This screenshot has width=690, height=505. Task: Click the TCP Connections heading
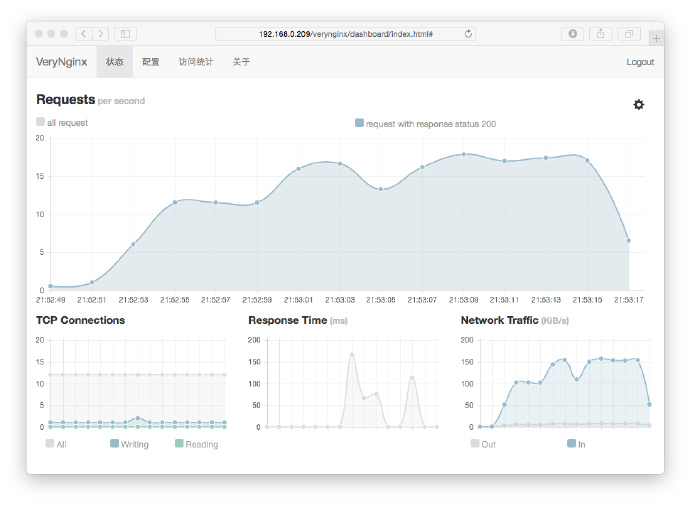[x=81, y=320]
